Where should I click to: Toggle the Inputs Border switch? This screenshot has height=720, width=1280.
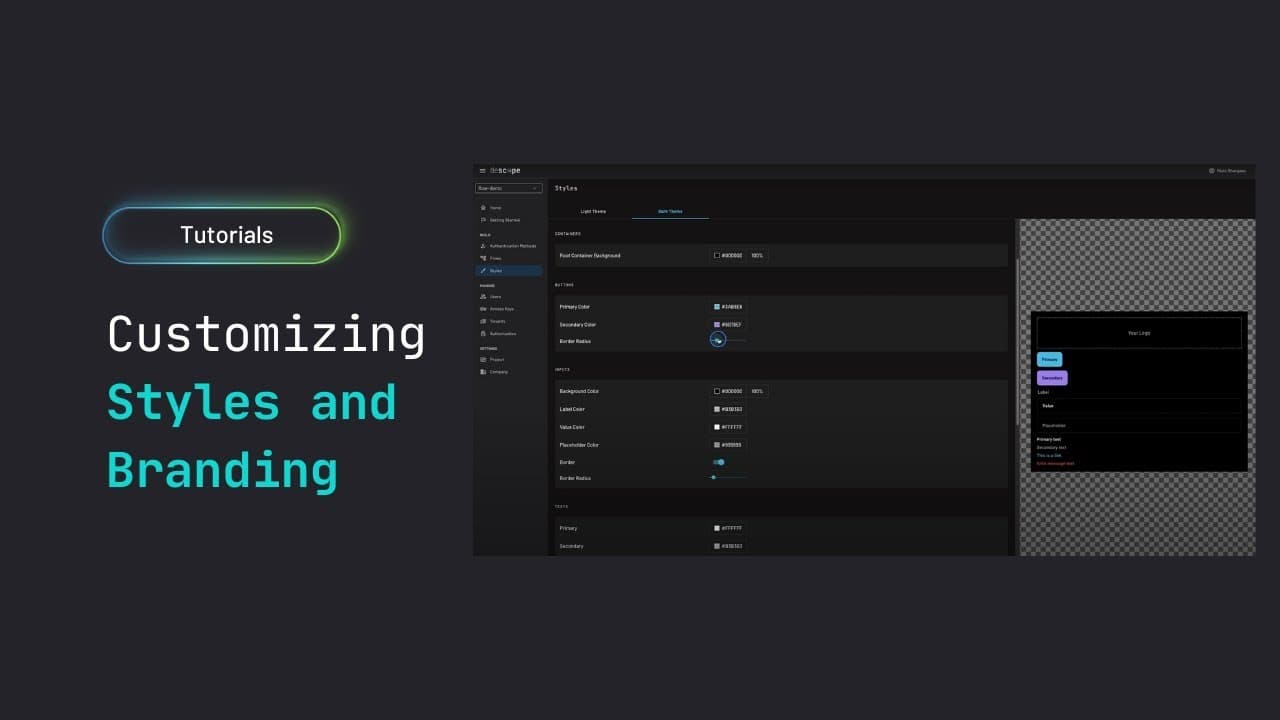[x=718, y=462]
